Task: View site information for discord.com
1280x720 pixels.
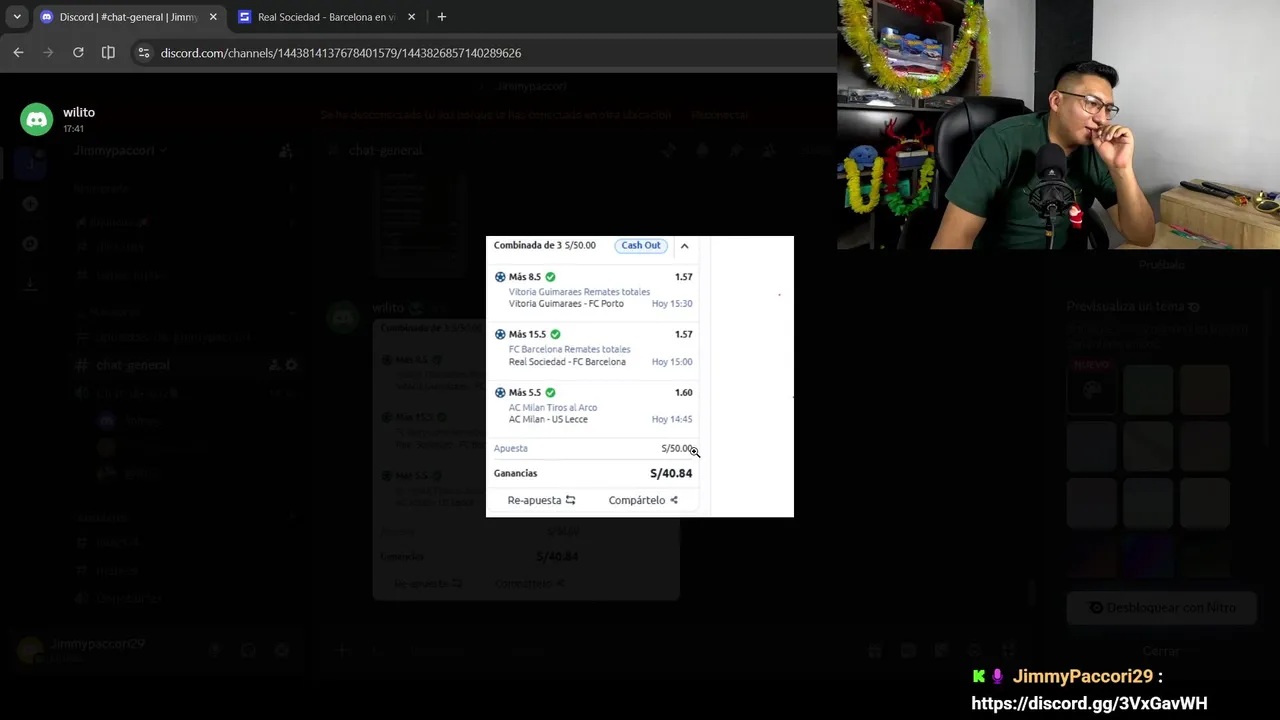Action: (144, 53)
